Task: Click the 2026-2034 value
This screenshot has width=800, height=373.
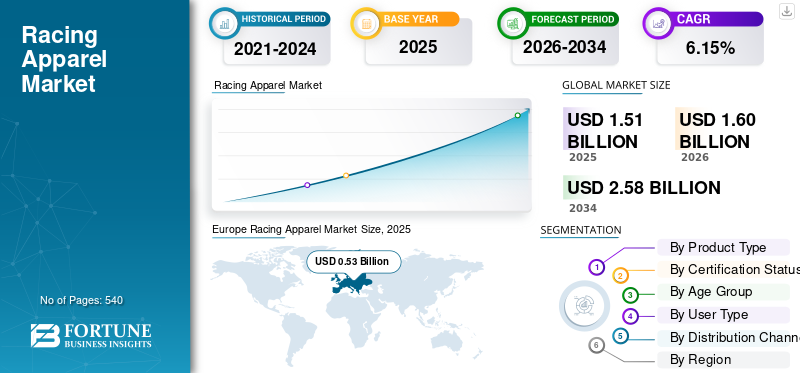Action: pos(564,47)
